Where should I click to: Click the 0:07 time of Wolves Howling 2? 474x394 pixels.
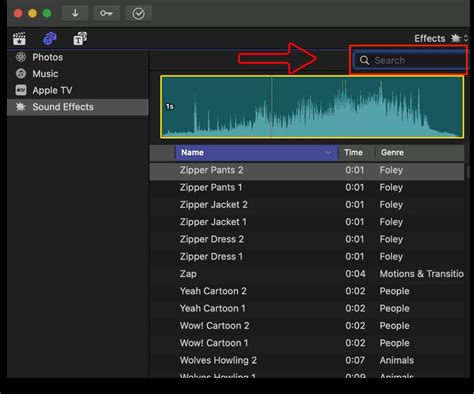[355, 361]
